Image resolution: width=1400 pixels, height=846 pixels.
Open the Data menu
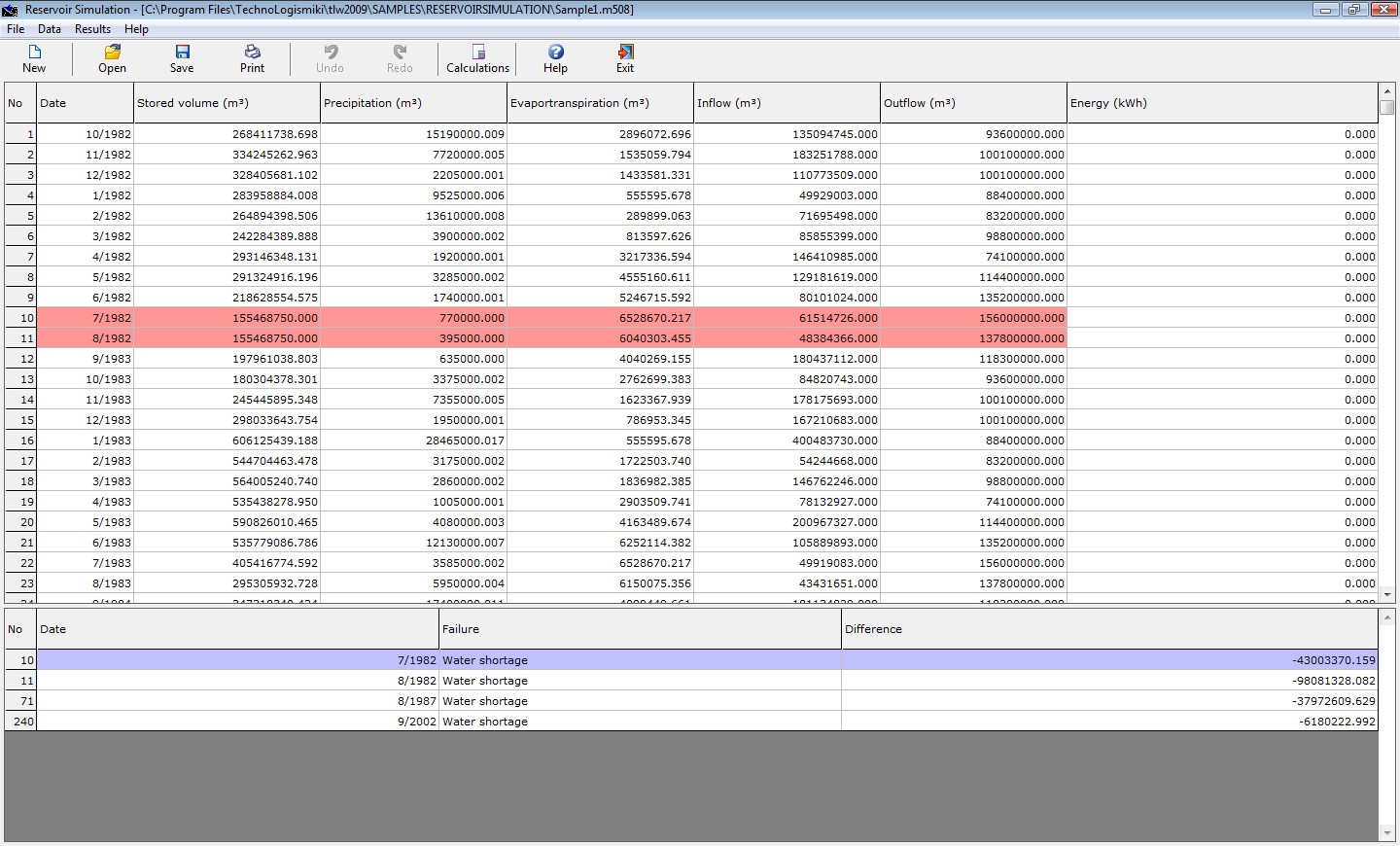click(x=50, y=29)
